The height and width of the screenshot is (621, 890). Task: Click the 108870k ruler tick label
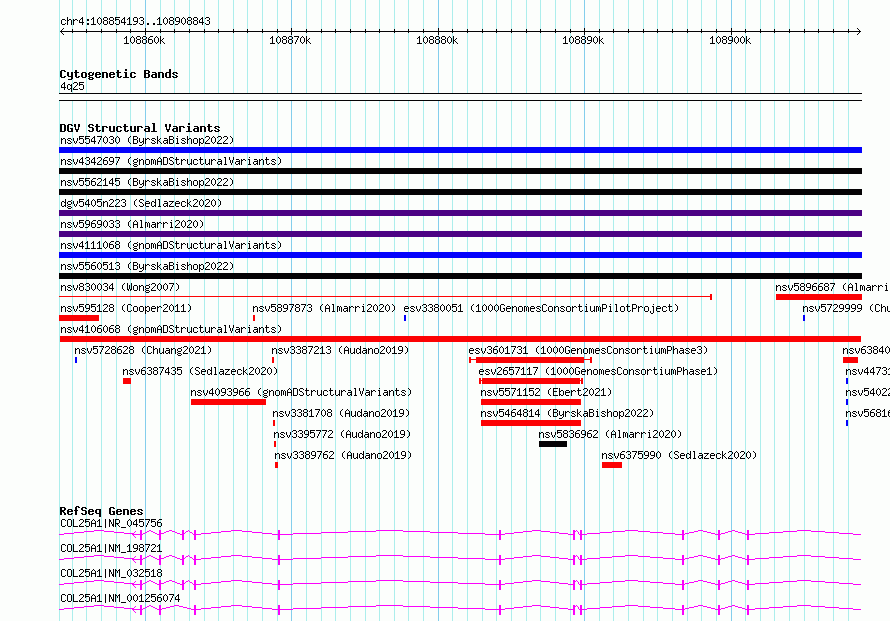[290, 41]
